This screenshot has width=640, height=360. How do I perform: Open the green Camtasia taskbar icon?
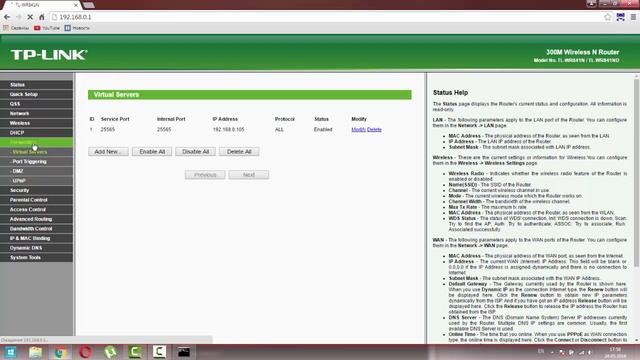(x=135, y=352)
